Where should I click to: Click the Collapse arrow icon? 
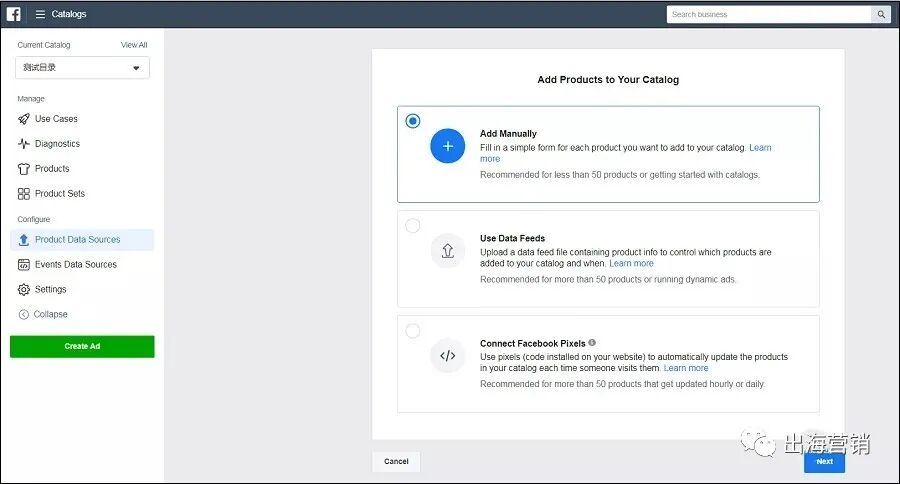tap(24, 315)
